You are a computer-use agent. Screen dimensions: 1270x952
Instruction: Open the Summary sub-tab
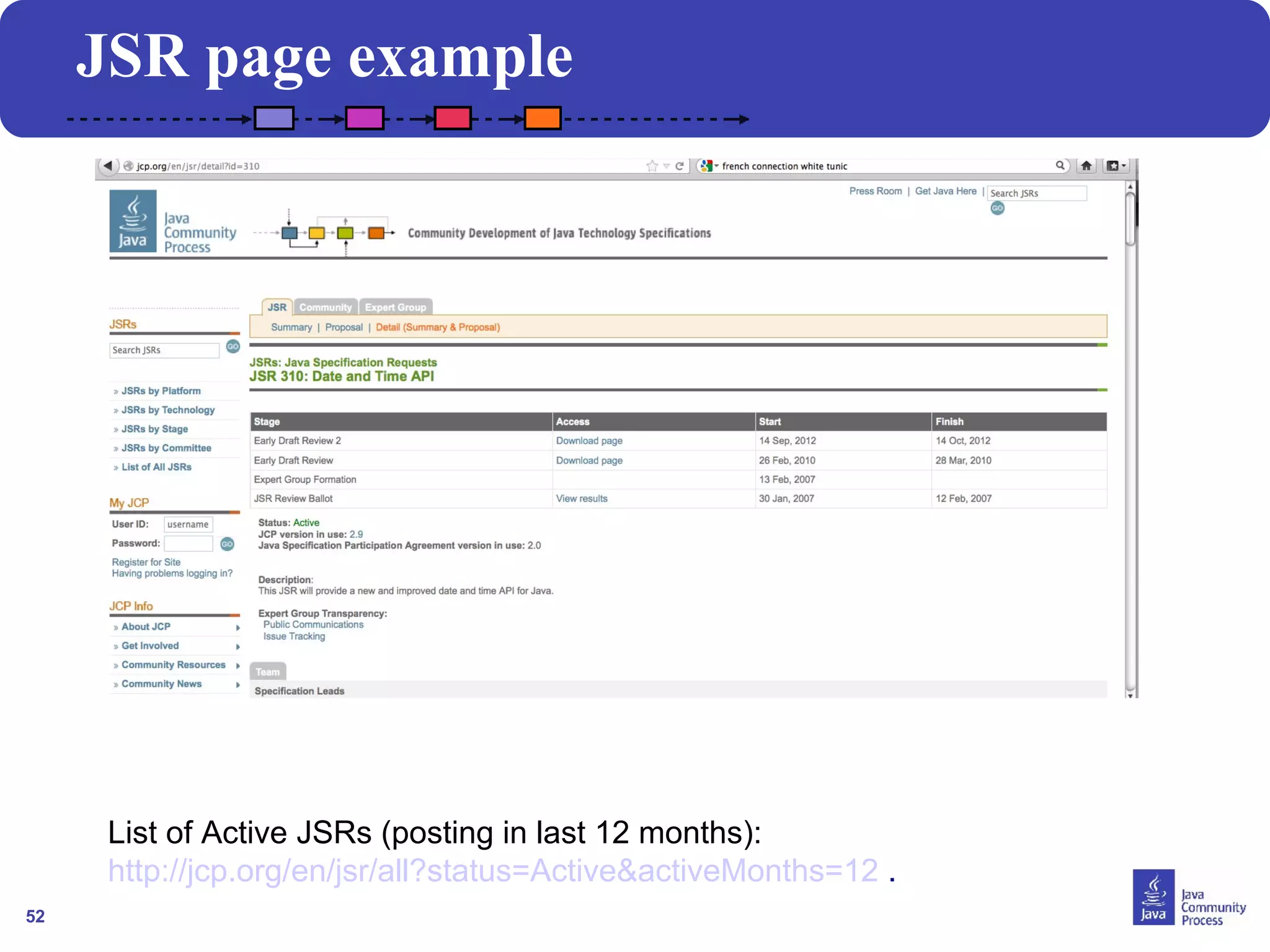point(291,327)
